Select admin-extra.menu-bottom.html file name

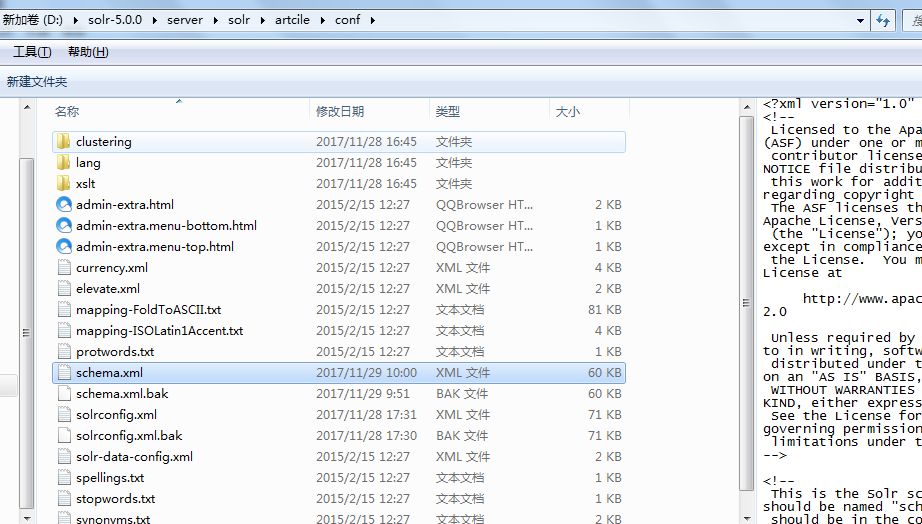(166, 226)
